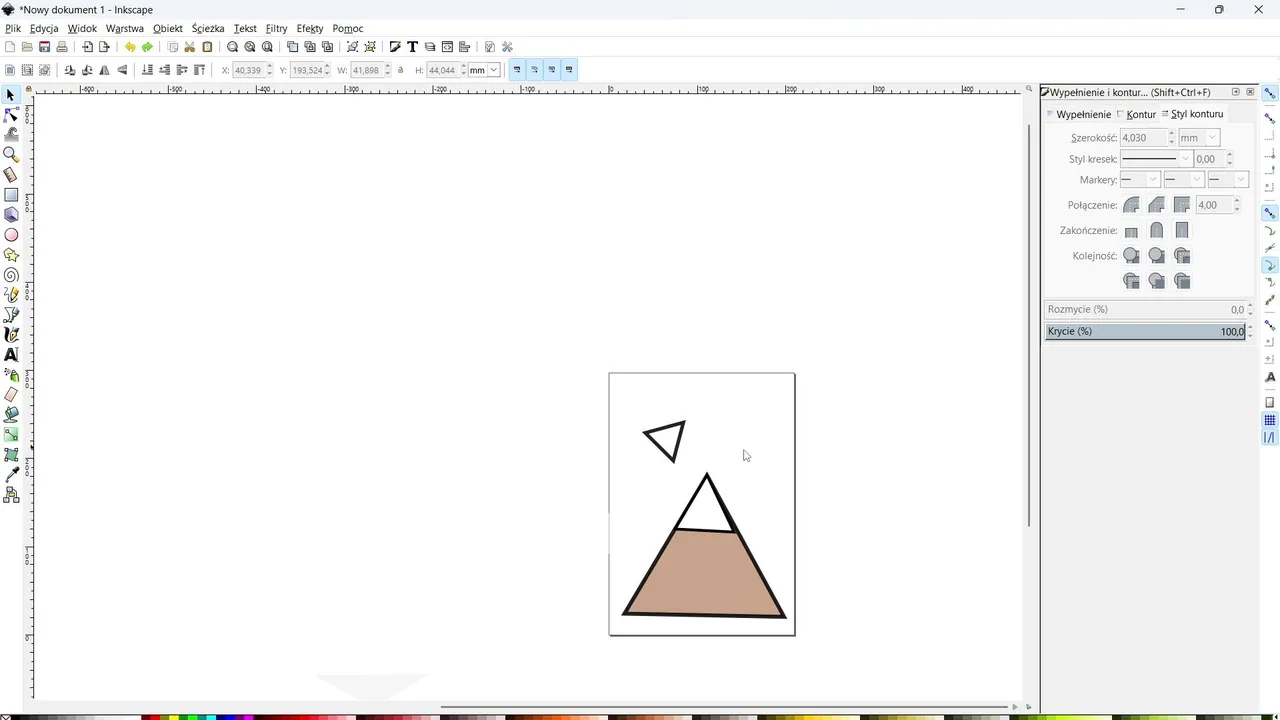1280x720 pixels.
Task: Toggle move patterns with object
Action: (569, 70)
